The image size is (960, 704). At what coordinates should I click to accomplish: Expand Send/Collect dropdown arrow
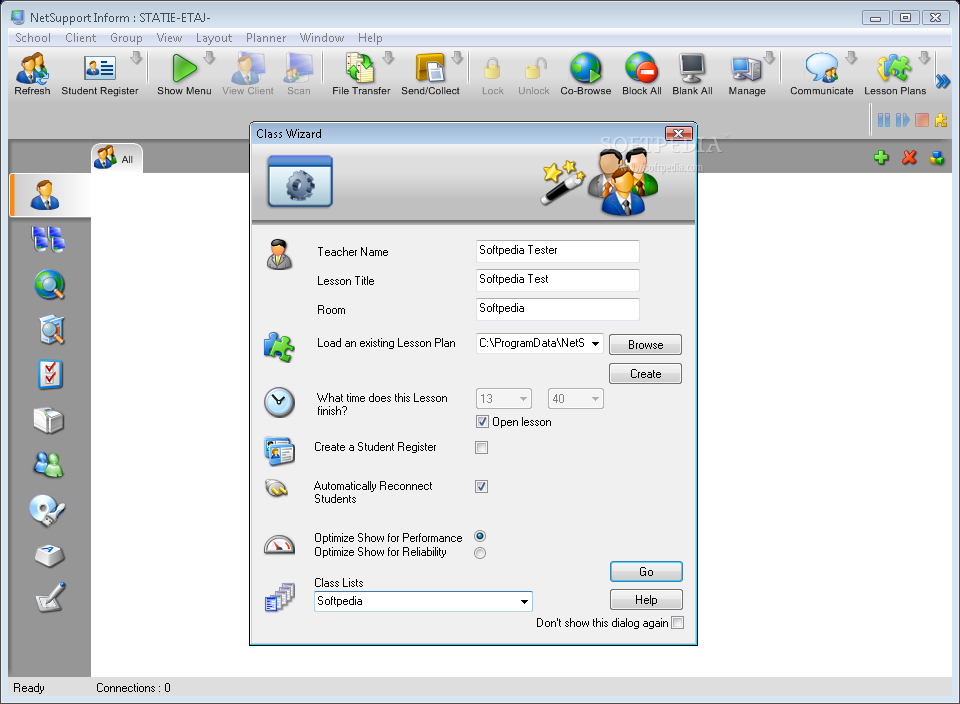(x=457, y=58)
